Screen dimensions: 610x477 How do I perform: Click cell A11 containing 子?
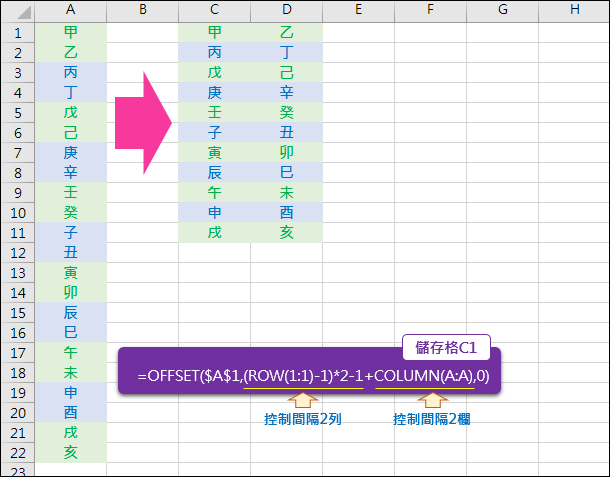coord(70,233)
